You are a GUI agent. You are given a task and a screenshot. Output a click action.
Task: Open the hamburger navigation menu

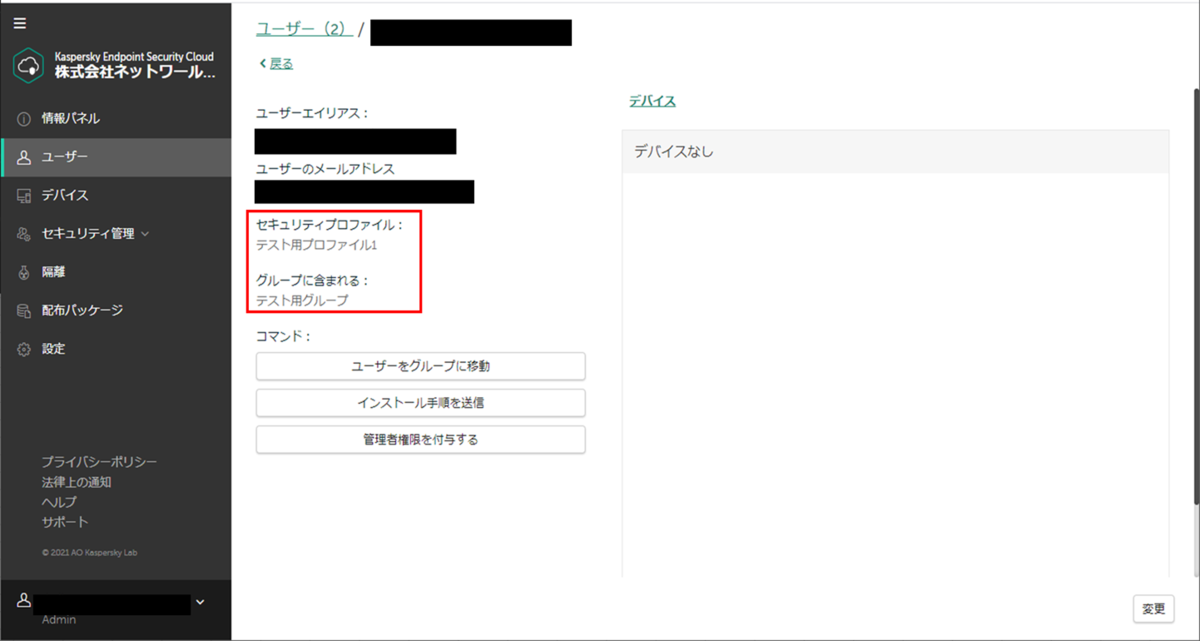pyautogui.click(x=19, y=22)
